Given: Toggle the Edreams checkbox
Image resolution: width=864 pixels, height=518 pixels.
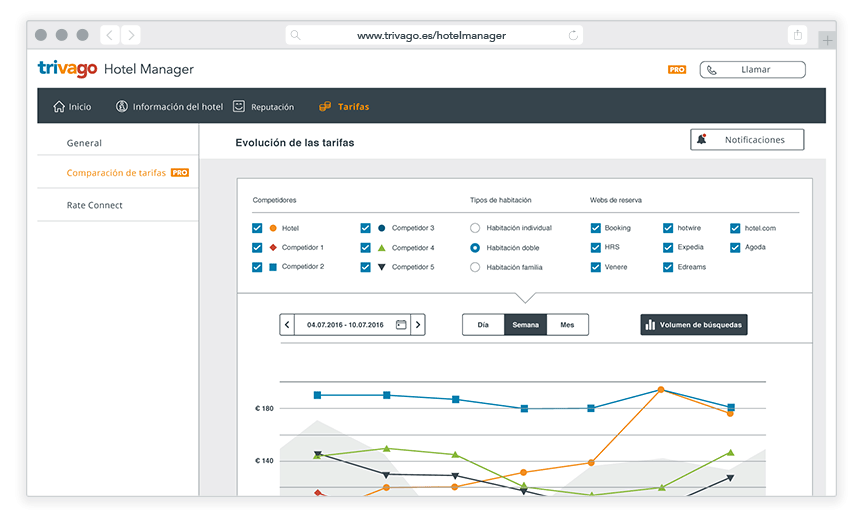Looking at the screenshot, I should (668, 267).
